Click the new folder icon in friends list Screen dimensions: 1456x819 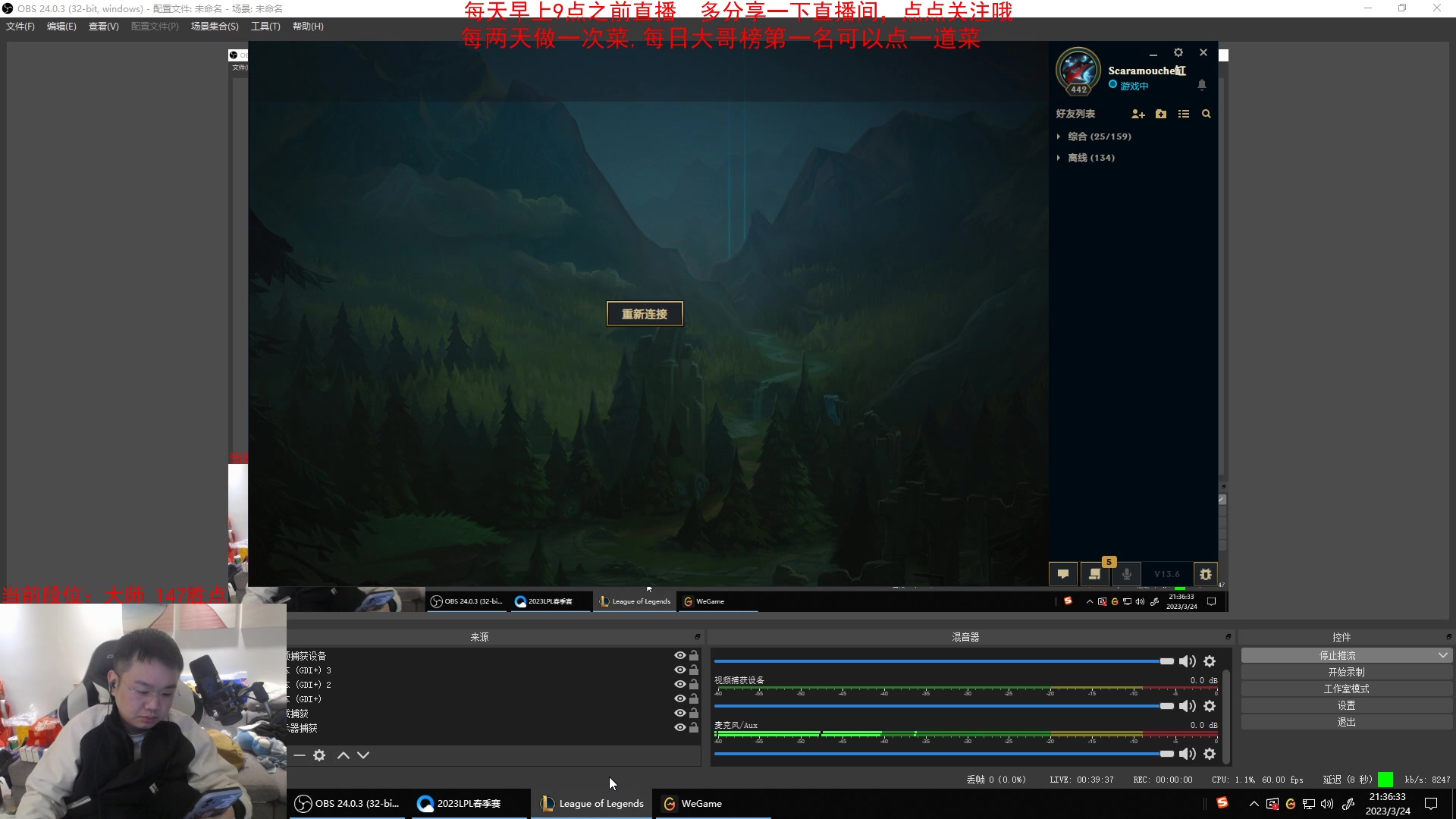point(1161,114)
